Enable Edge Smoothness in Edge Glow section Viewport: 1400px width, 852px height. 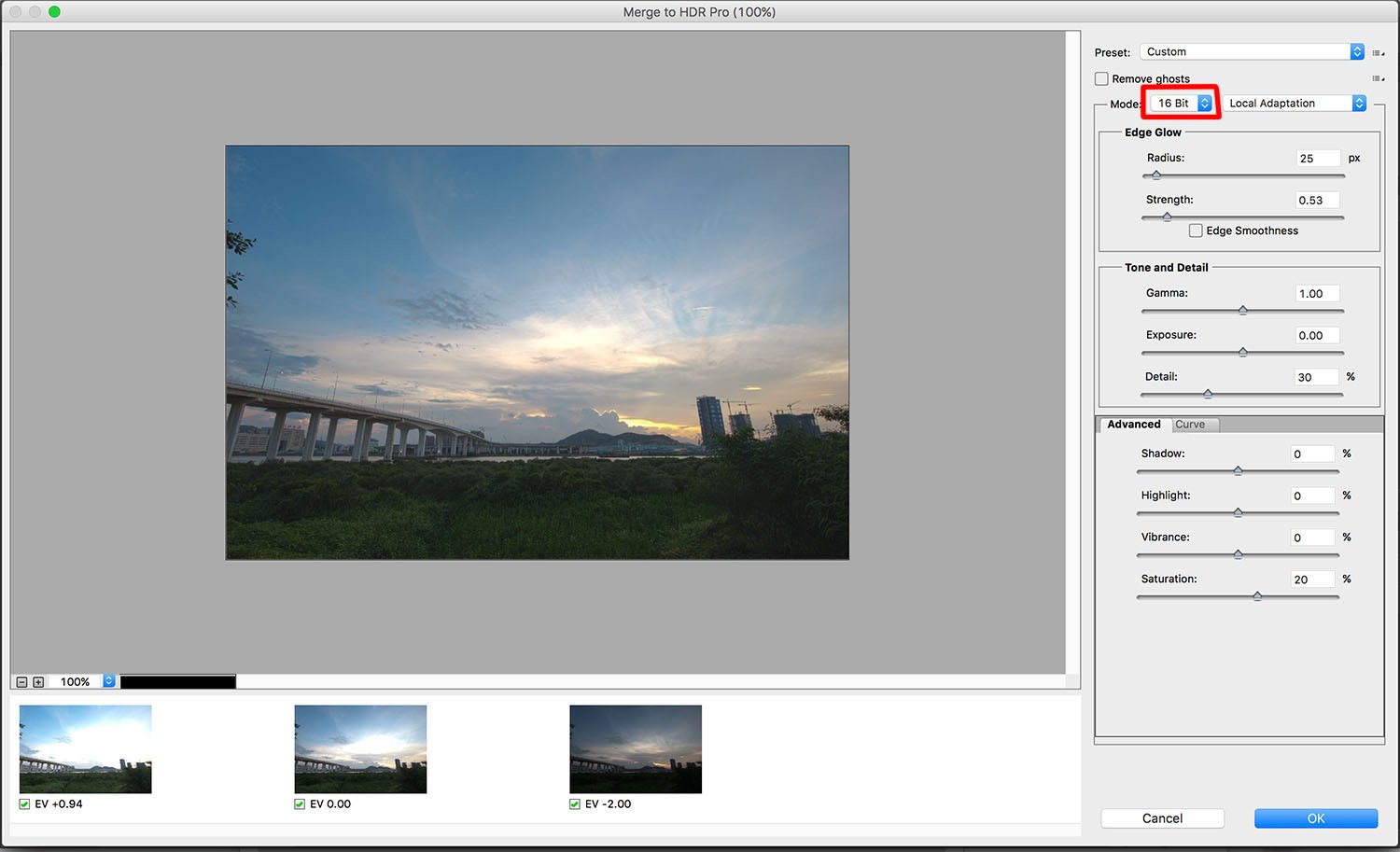1196,230
